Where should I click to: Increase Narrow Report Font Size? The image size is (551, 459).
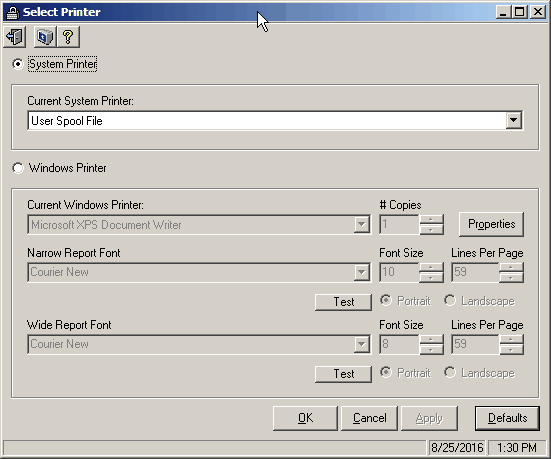tap(432, 267)
